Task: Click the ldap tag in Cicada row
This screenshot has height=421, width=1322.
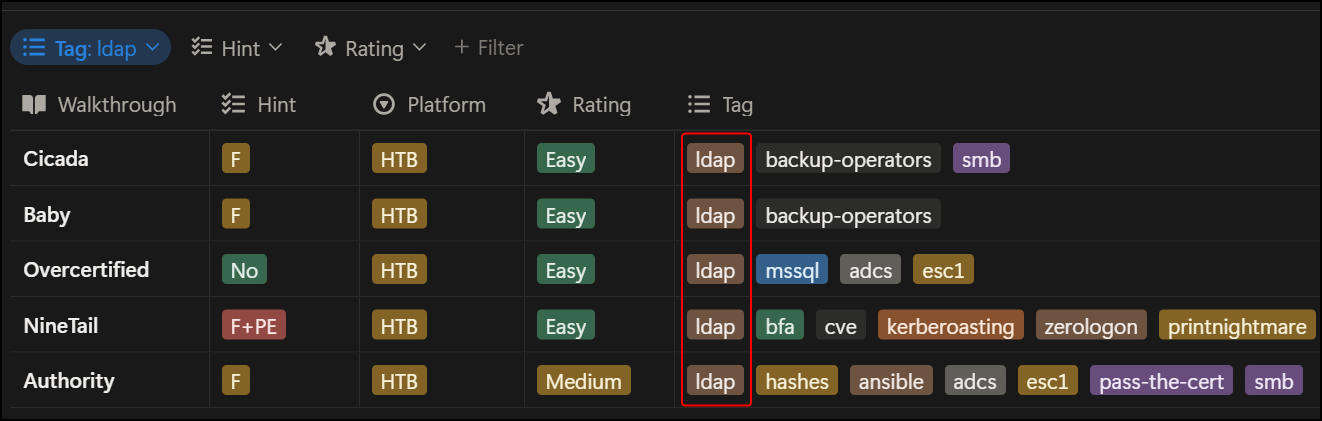Action: [715, 158]
